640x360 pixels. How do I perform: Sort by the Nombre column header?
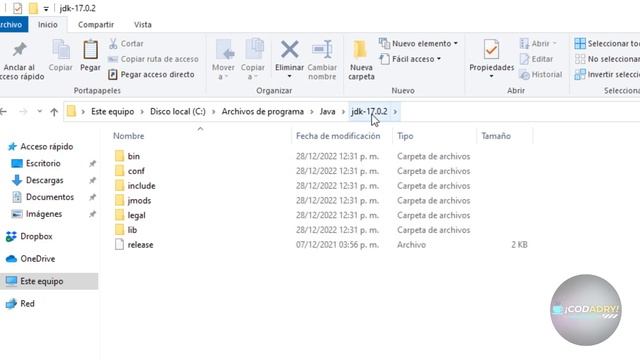[x=129, y=136]
